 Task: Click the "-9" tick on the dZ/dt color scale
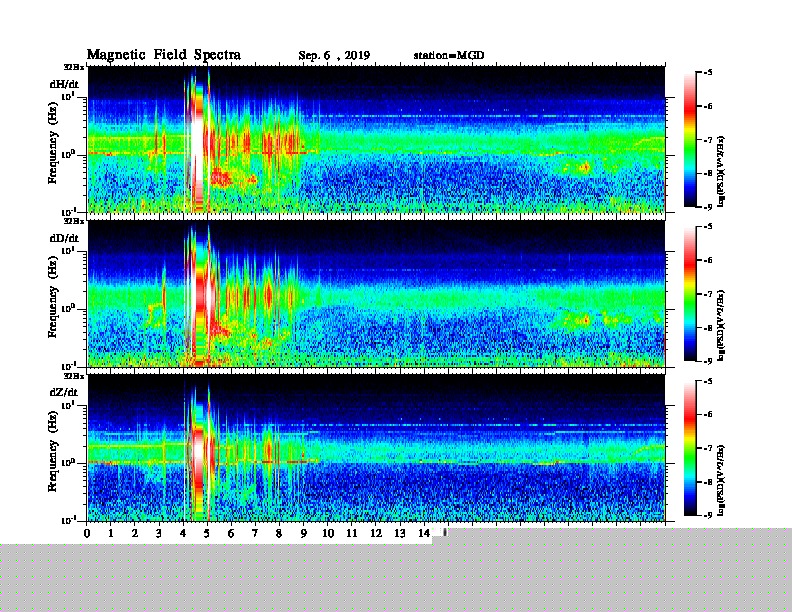708,515
